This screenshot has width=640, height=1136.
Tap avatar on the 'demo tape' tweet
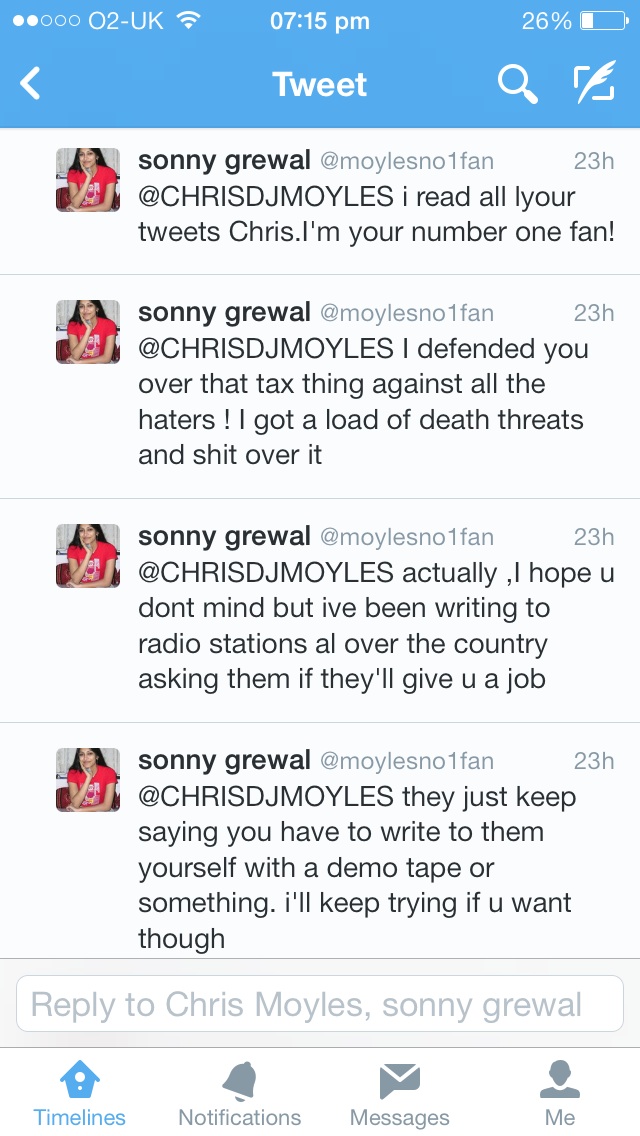coord(87,780)
